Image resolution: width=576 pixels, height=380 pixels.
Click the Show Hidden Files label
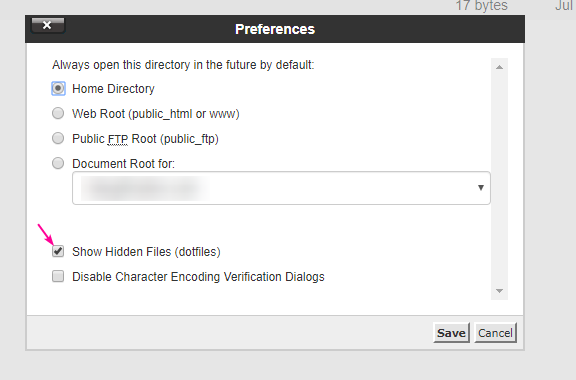[x=146, y=252]
